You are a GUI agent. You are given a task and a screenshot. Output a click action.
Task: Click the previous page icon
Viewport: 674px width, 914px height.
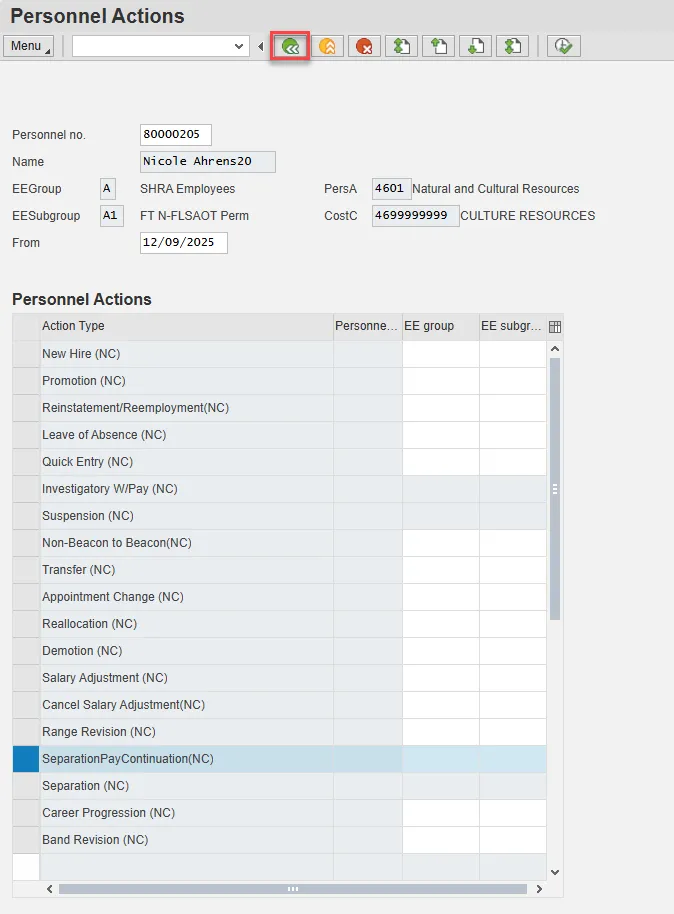click(439, 46)
